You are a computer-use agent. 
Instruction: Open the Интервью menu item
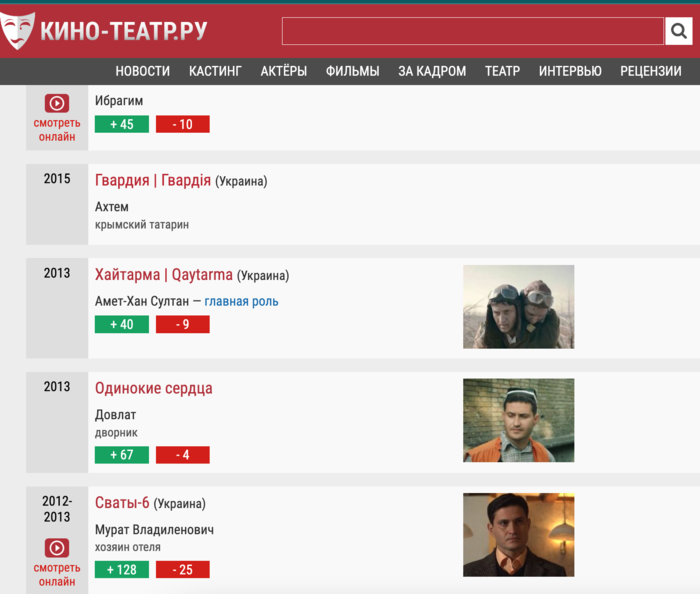[x=570, y=71]
